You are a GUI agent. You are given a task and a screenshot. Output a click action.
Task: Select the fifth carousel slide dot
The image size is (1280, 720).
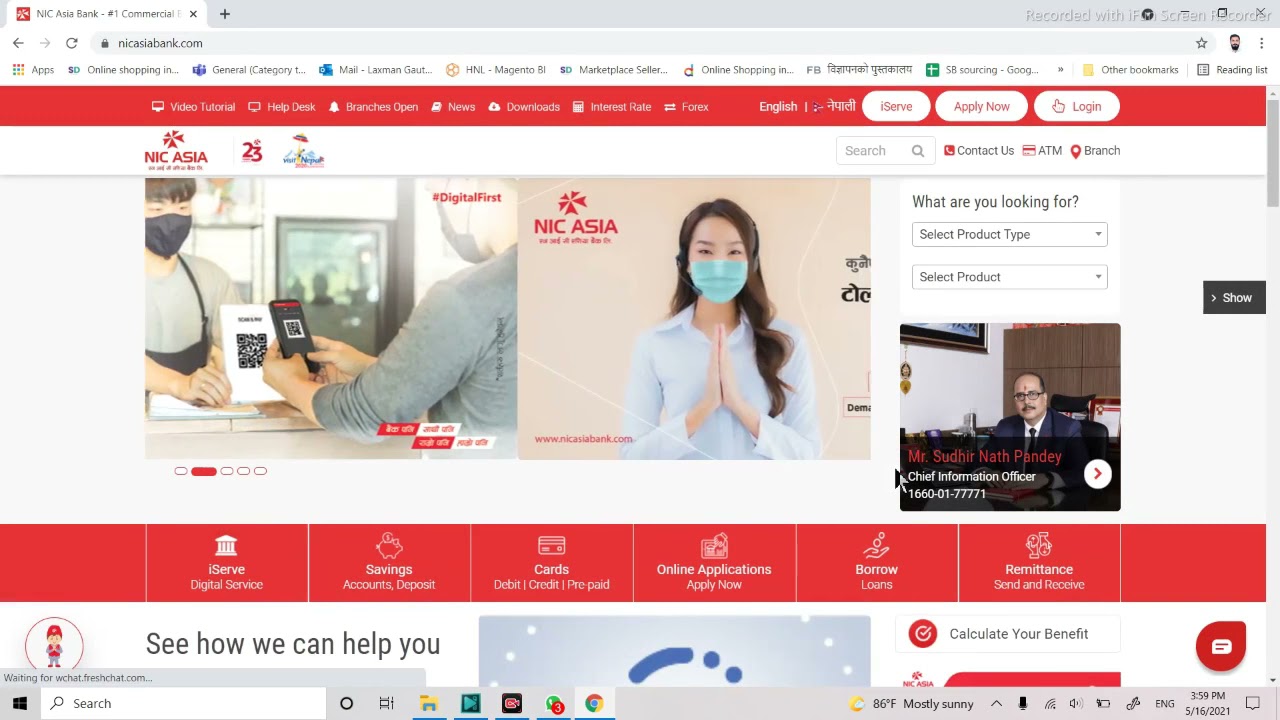coord(261,471)
